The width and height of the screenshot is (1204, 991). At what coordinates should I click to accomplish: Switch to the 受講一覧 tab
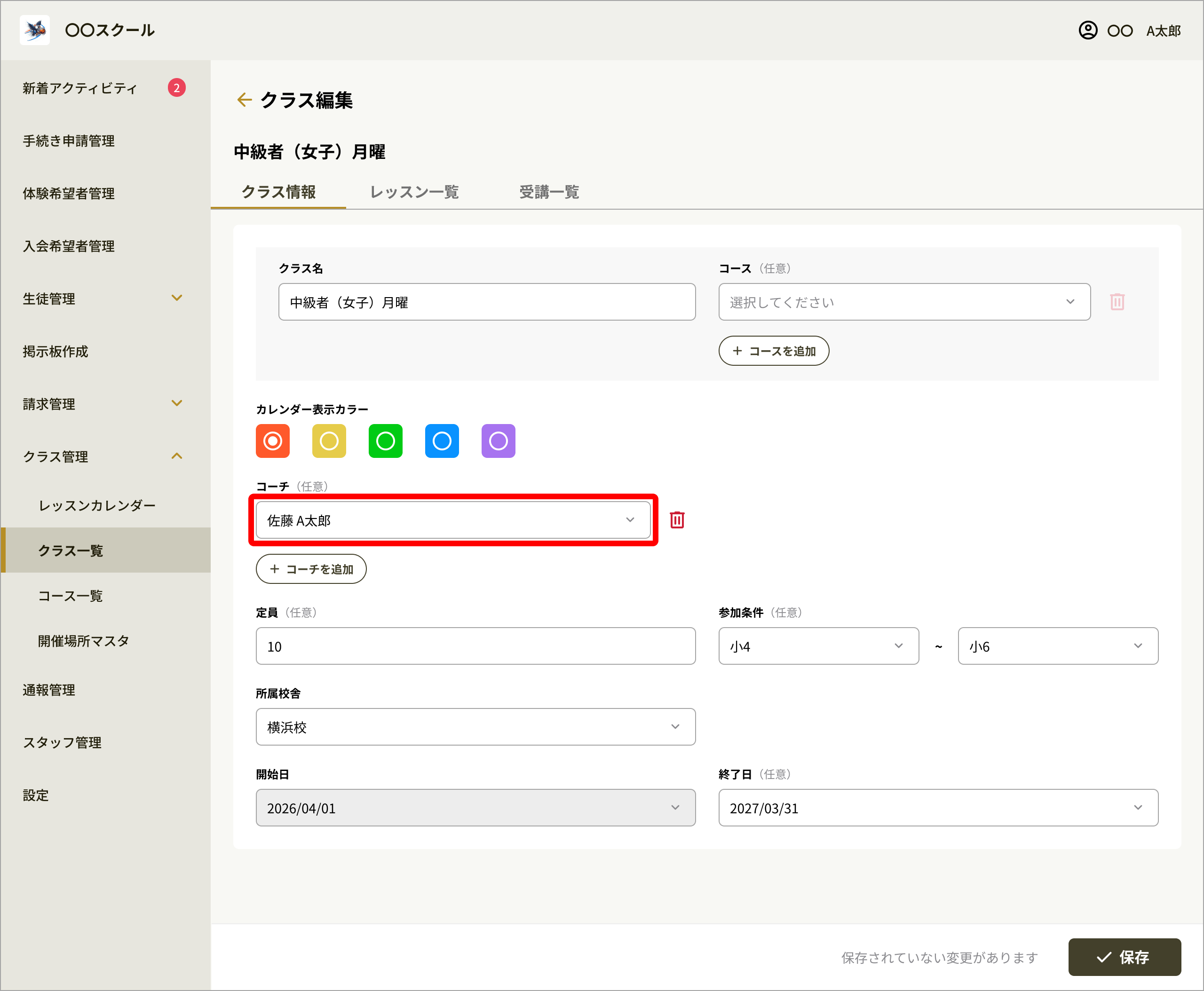tap(549, 192)
